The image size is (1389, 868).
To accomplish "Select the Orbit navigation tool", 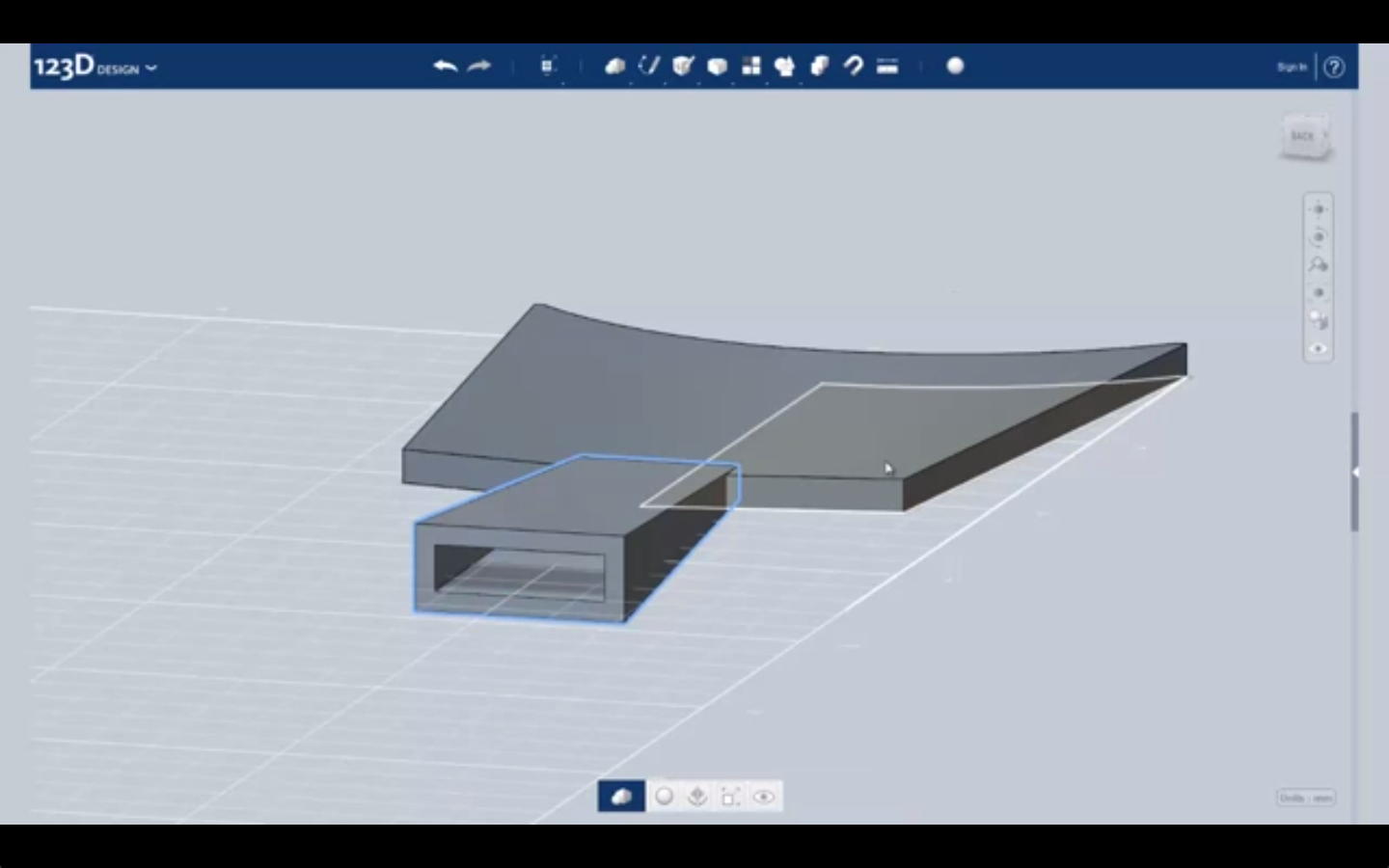I will click(1319, 237).
